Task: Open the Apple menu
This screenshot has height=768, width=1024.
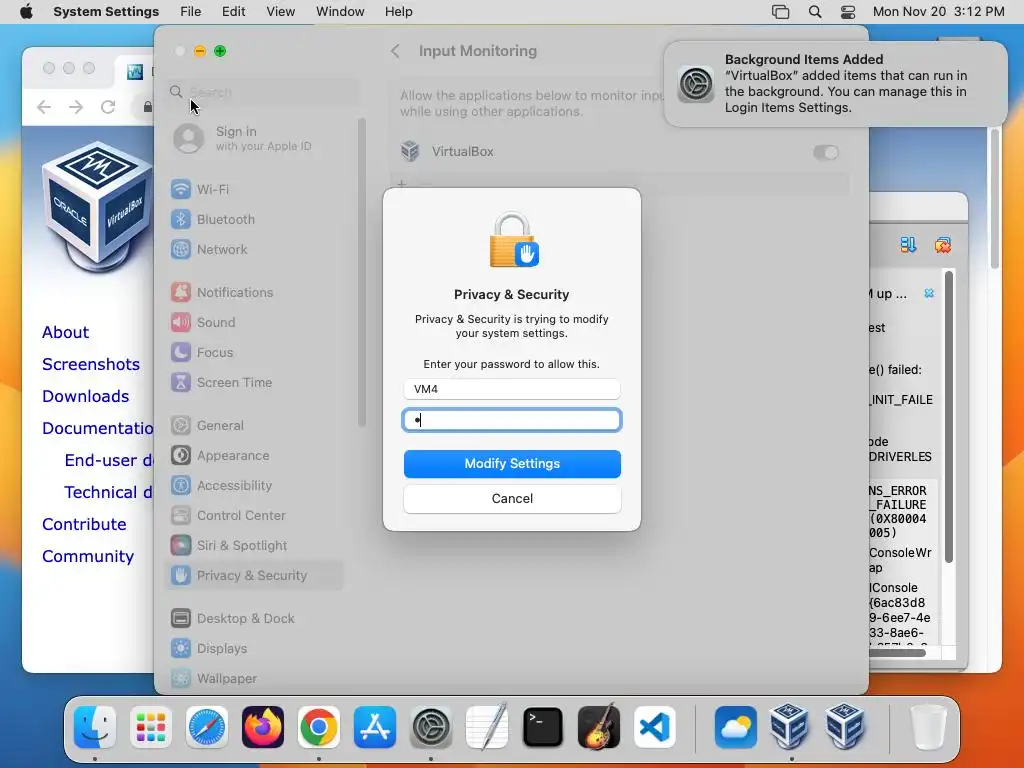Action: 26,12
